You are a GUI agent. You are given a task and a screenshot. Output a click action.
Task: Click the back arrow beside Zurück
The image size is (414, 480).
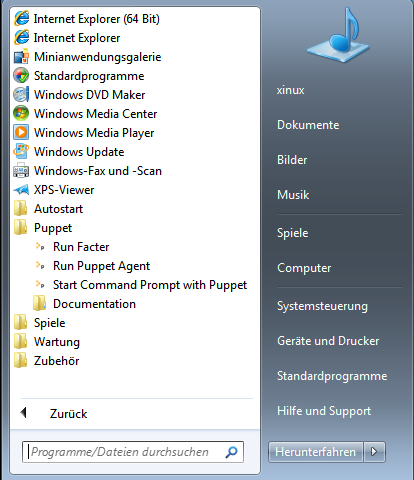pos(23,413)
